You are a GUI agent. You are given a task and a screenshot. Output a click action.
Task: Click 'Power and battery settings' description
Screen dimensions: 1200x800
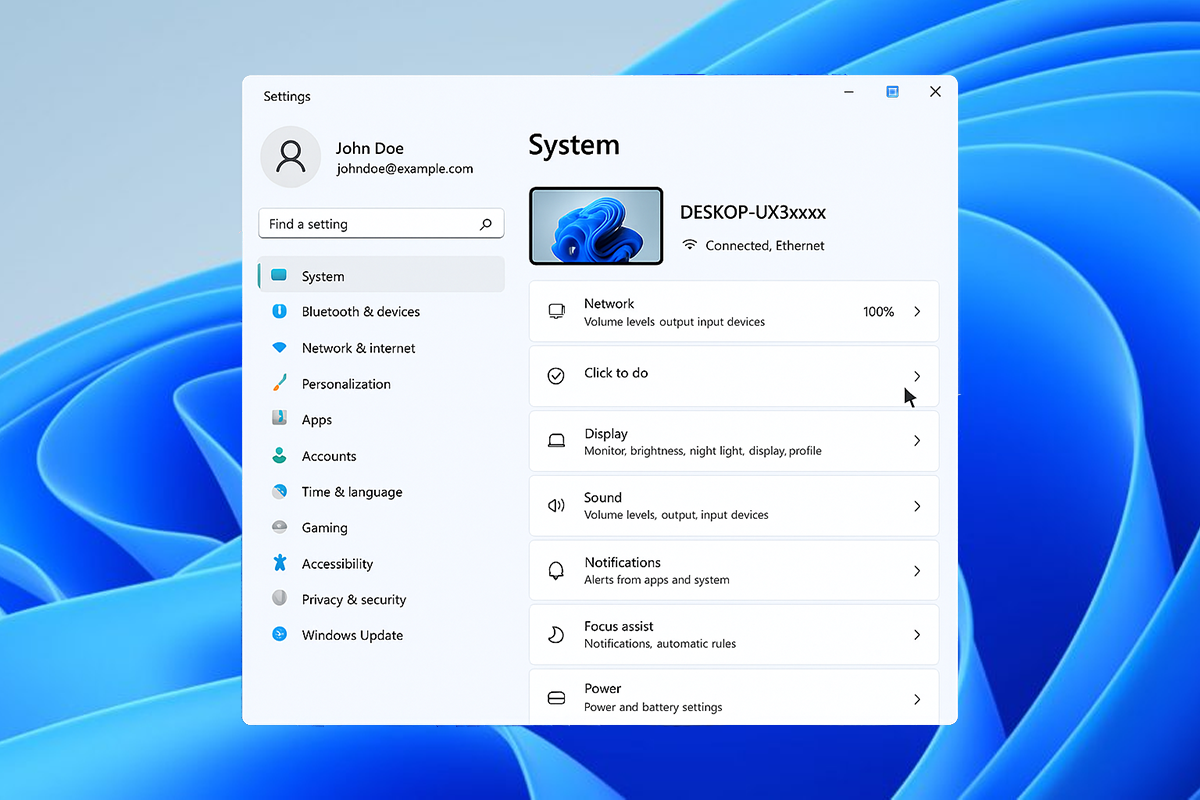653,707
